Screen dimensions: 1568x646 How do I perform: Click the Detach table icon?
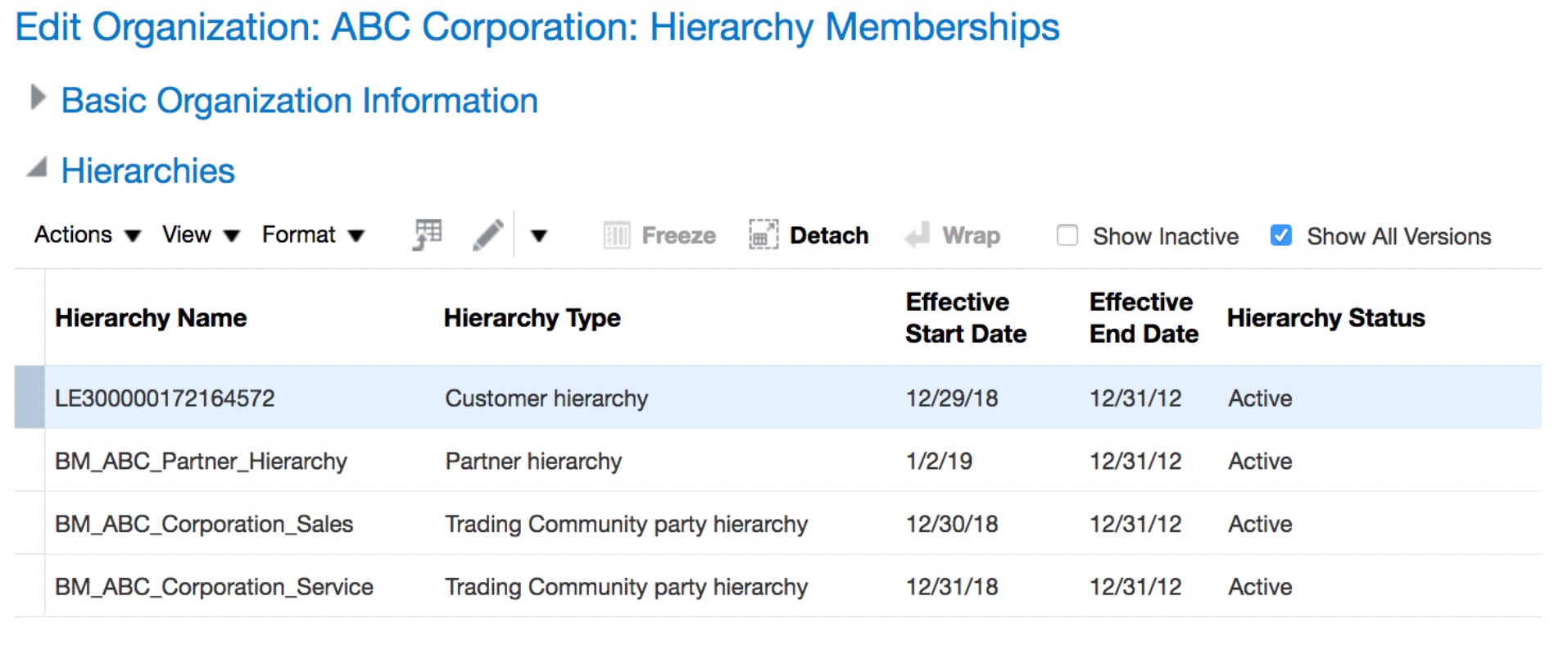coord(763,236)
